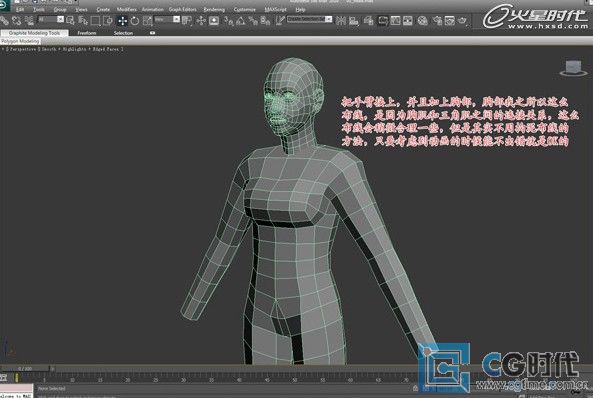Activate the Select and Rotate tool

[135, 21]
